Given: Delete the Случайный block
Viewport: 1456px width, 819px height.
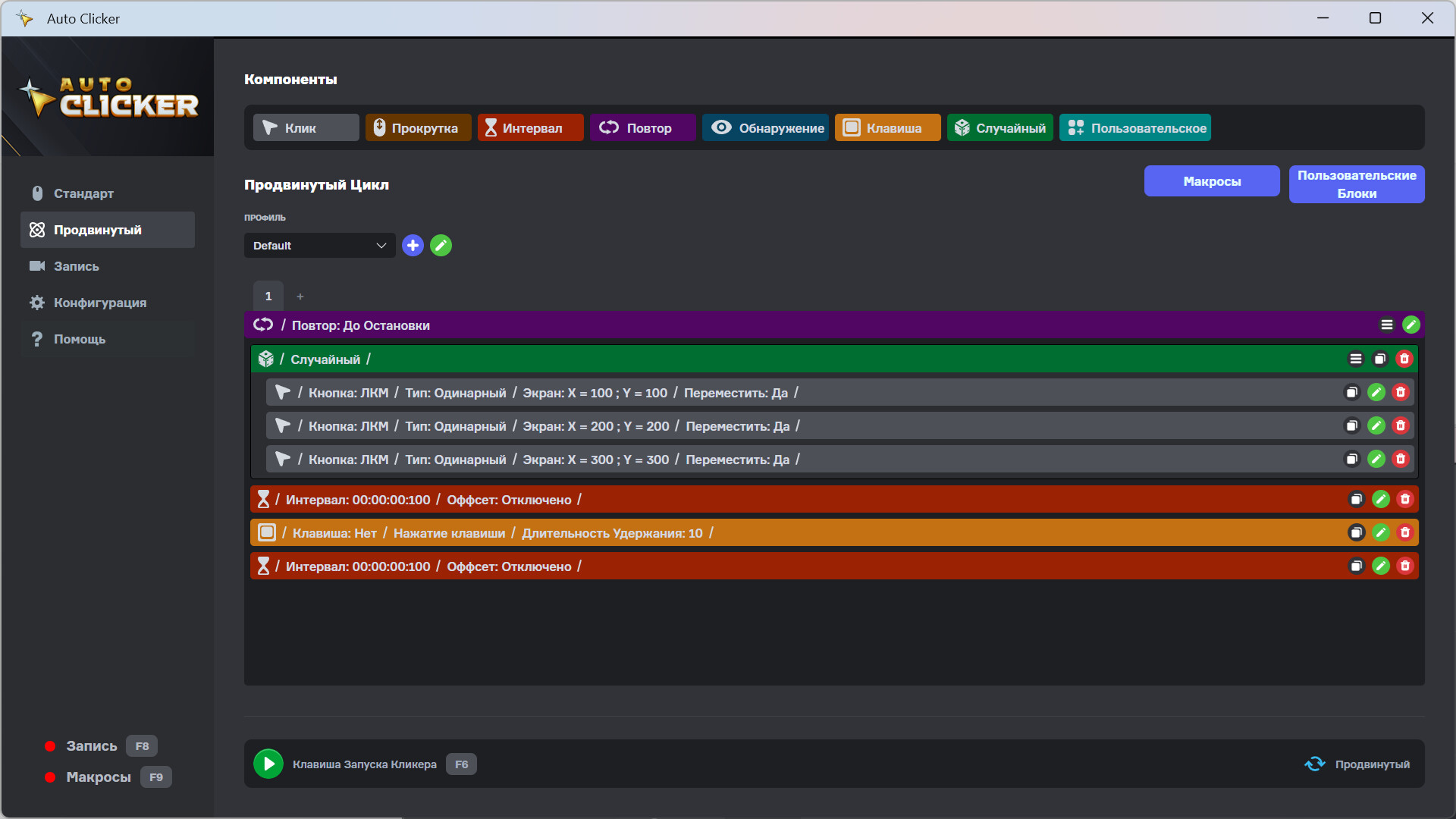Looking at the screenshot, I should coord(1404,359).
